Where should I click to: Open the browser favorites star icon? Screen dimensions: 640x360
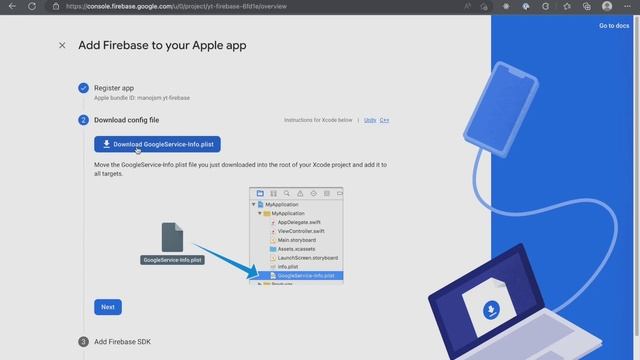pos(567,6)
